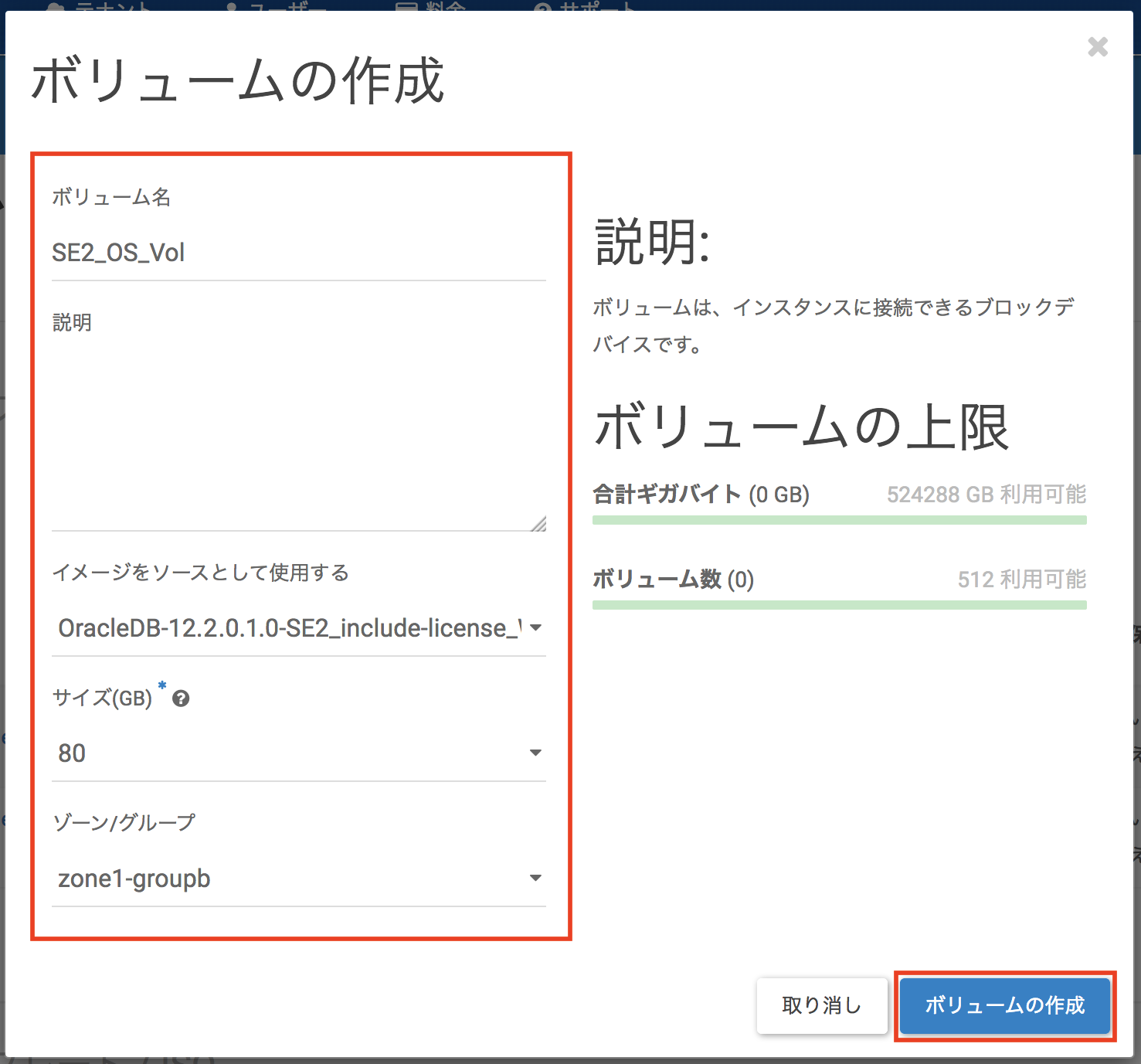The width and height of the screenshot is (1141, 1064).
Task: Click the ボリューム名 field label
Action: [111, 198]
